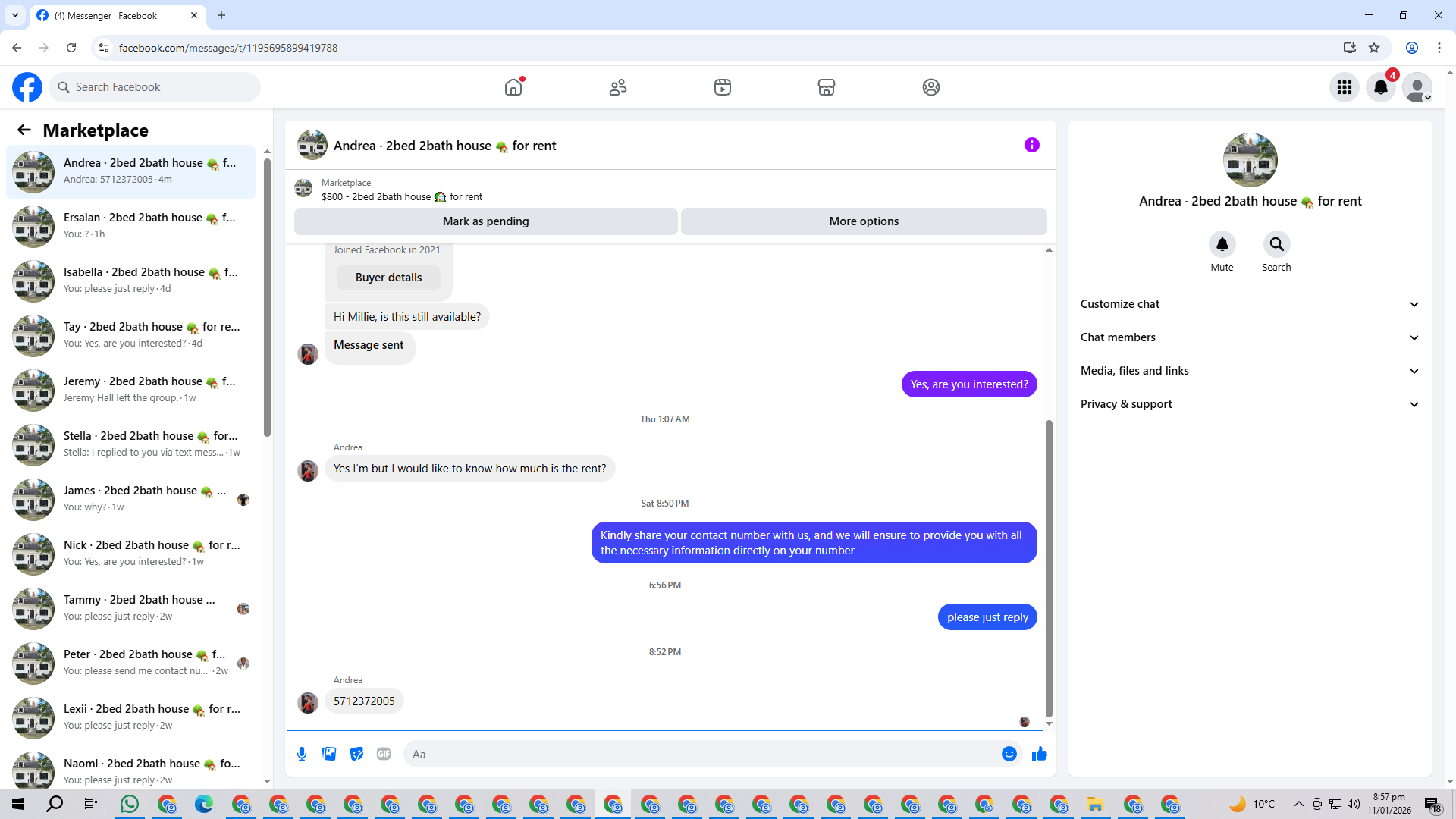Open conversation information purple icon
This screenshot has width=1456, height=819.
click(1032, 145)
